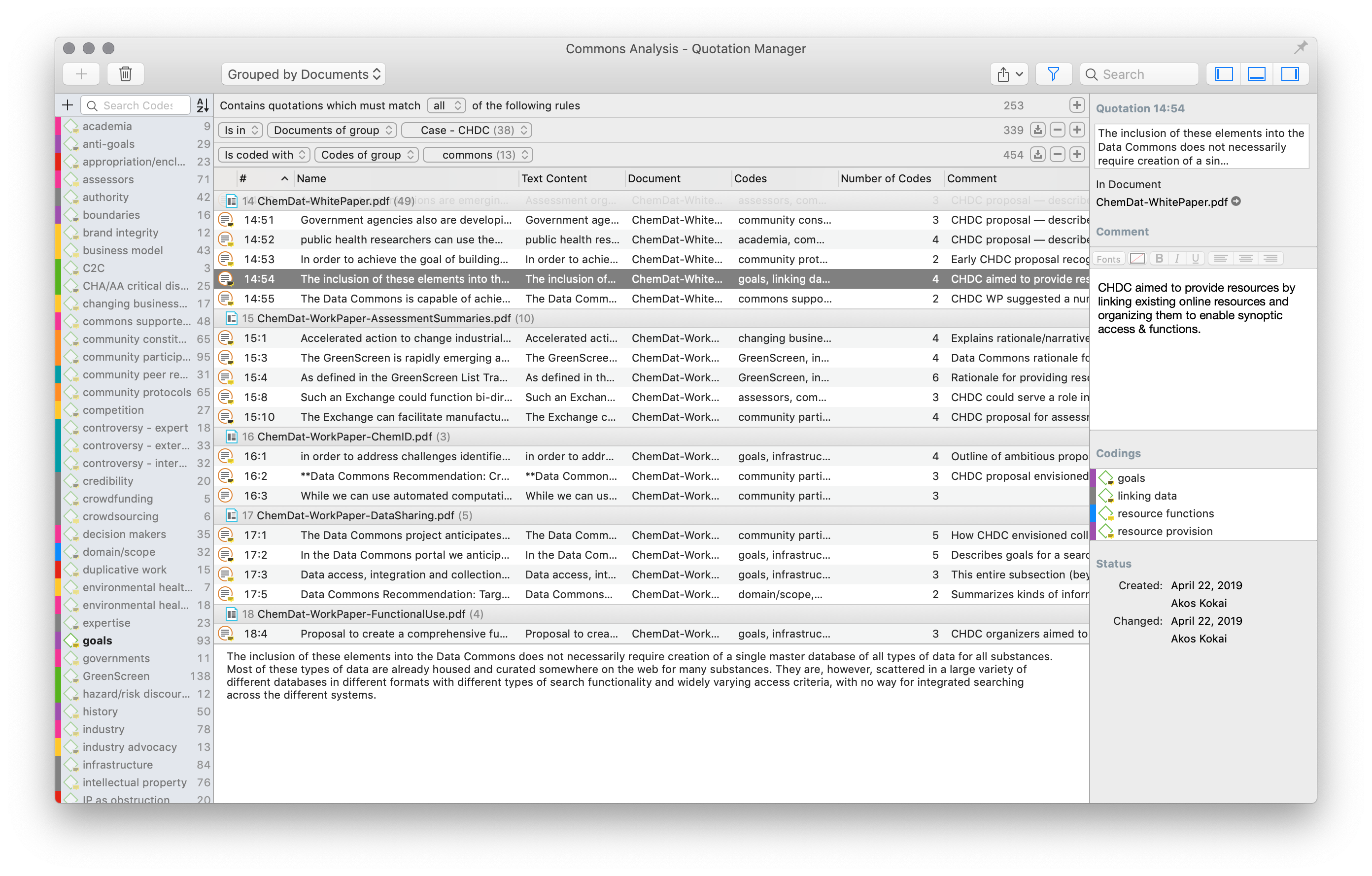Sort by the Name column header

click(406, 178)
